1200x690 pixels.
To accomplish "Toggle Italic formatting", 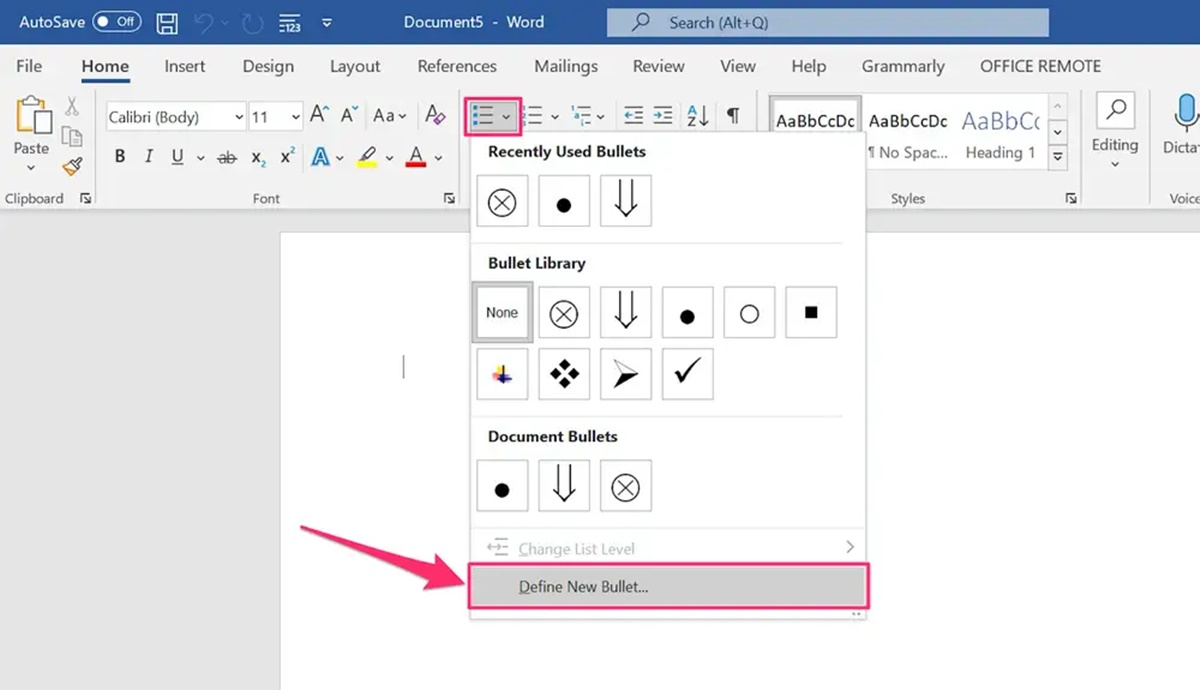I will tap(149, 157).
